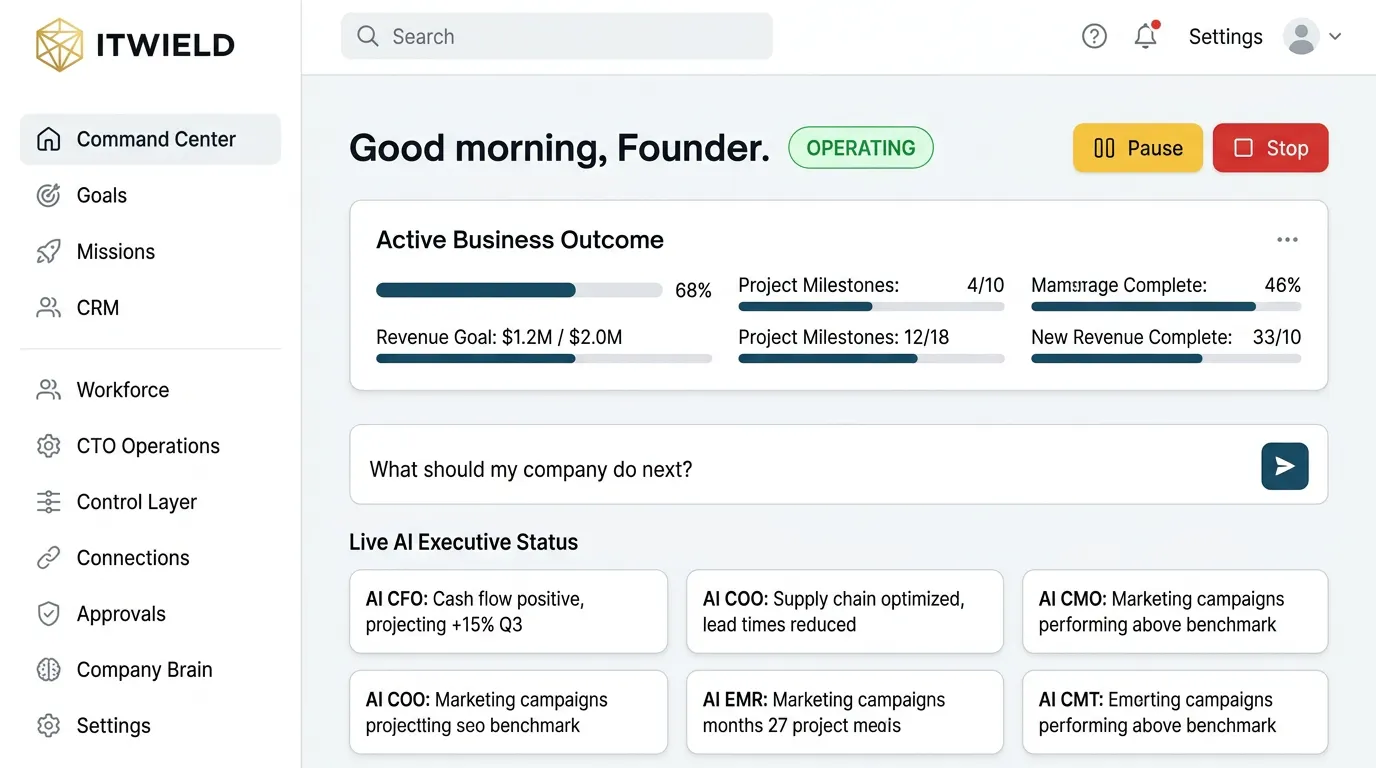Open Goals target icon

pos(48,195)
